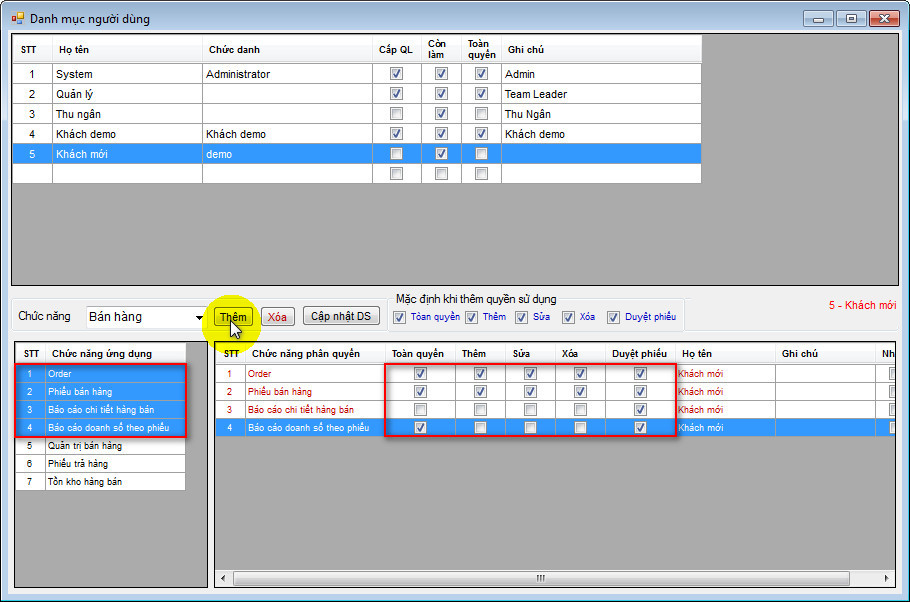Image resolution: width=910 pixels, height=602 pixels.
Task: Check Toàn quyền for Báo cáo chi tiết hàng bán
Action: 420,409
